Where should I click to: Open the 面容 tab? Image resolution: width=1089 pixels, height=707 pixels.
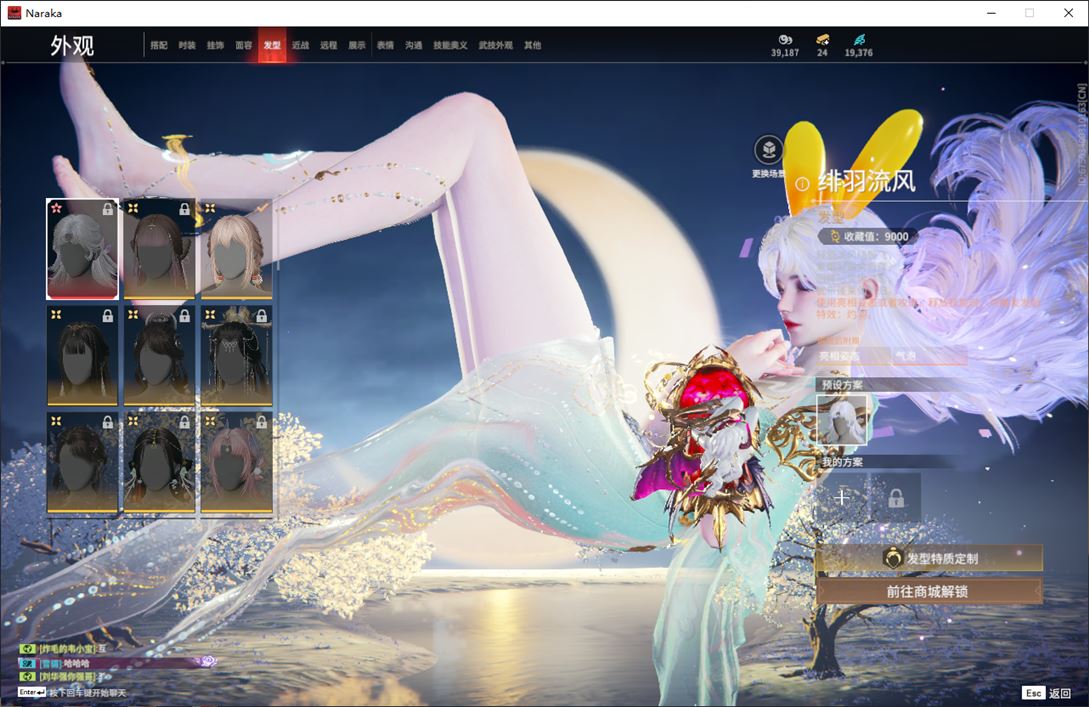(243, 45)
